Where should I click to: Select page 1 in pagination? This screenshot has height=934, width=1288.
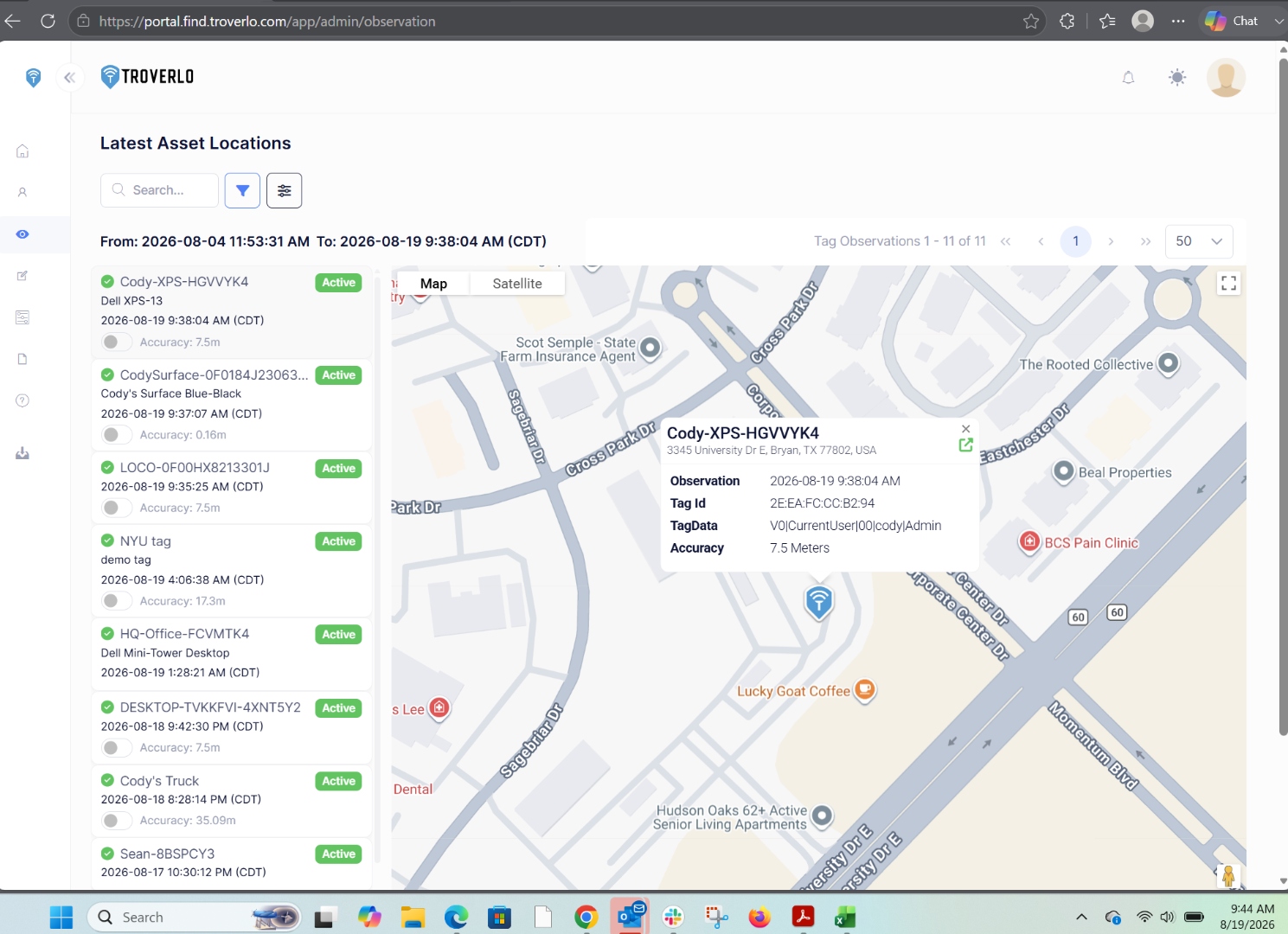click(x=1076, y=241)
